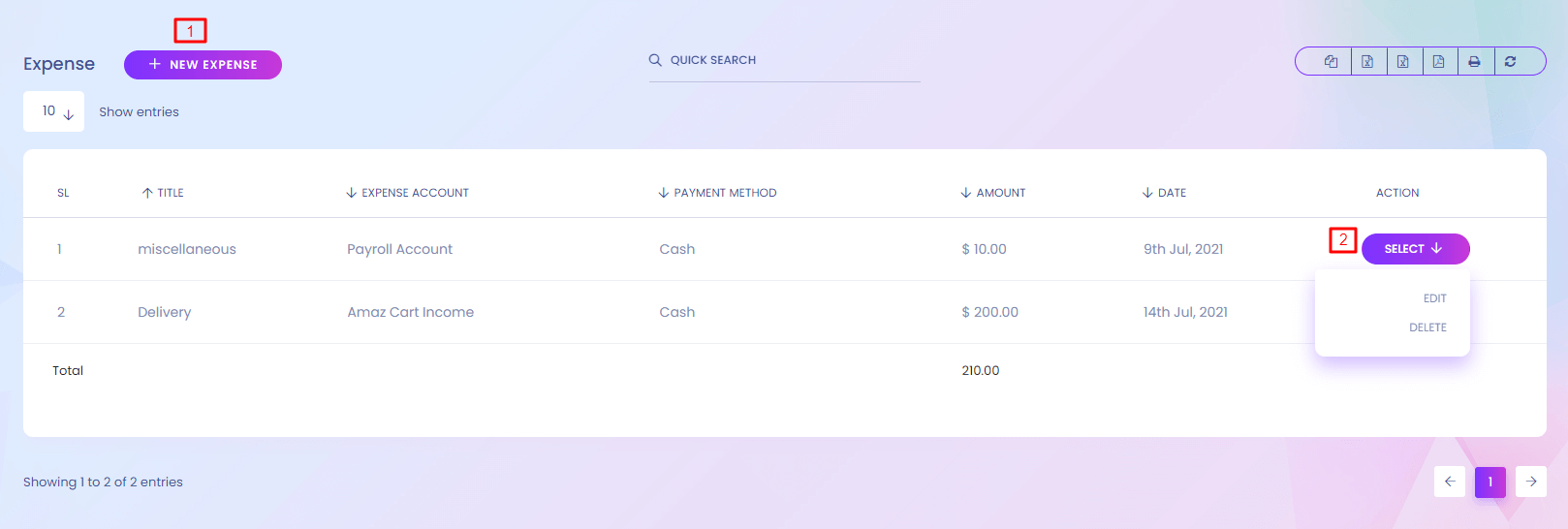The image size is (1568, 529).
Task: Select page 1 in pagination
Action: 1490,482
